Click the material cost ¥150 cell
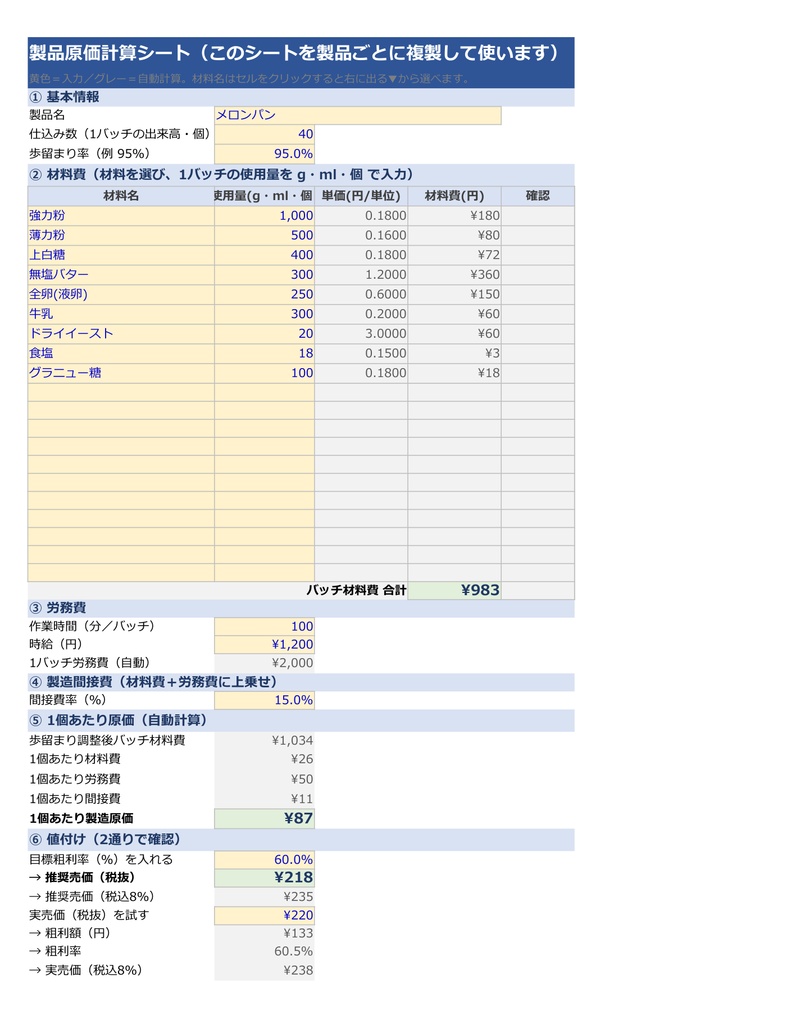791x1024 pixels. click(455, 295)
